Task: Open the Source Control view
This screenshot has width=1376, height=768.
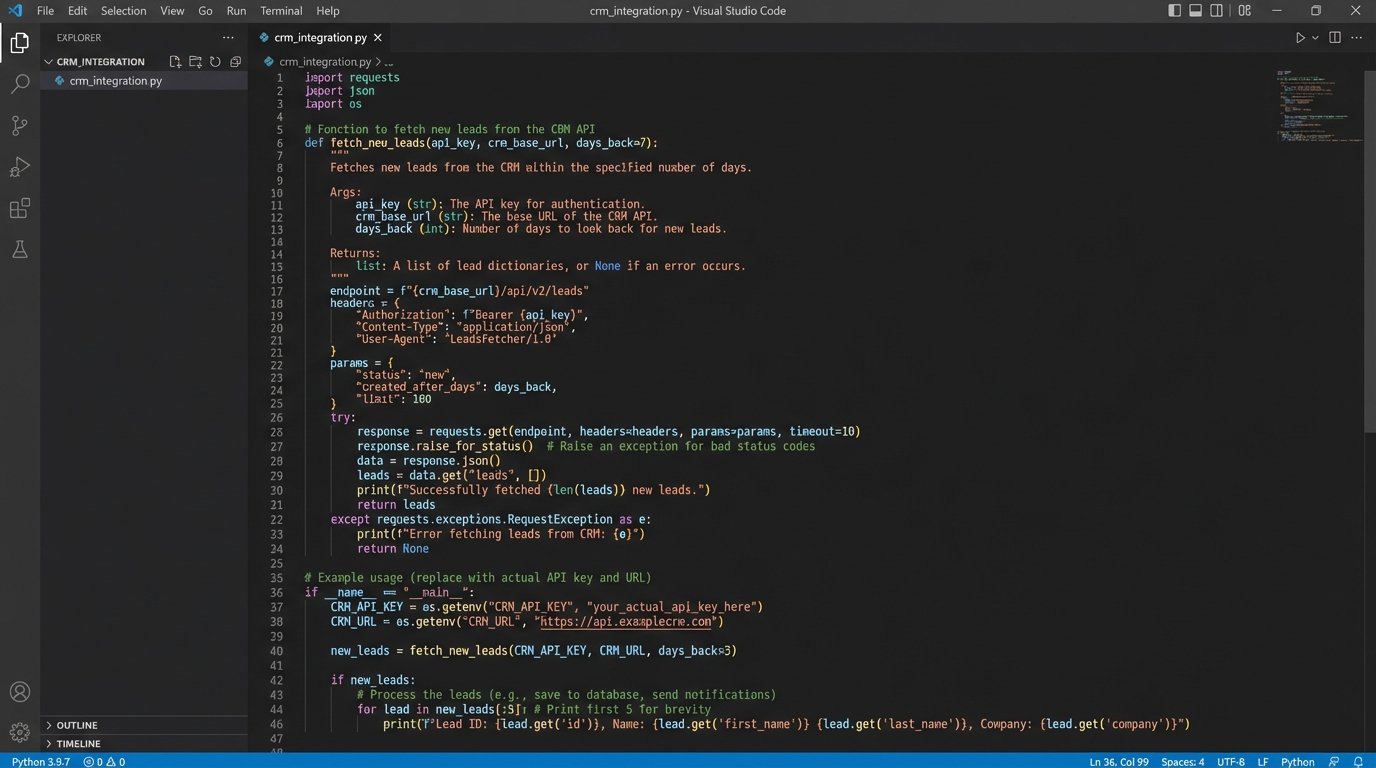Action: (x=19, y=126)
